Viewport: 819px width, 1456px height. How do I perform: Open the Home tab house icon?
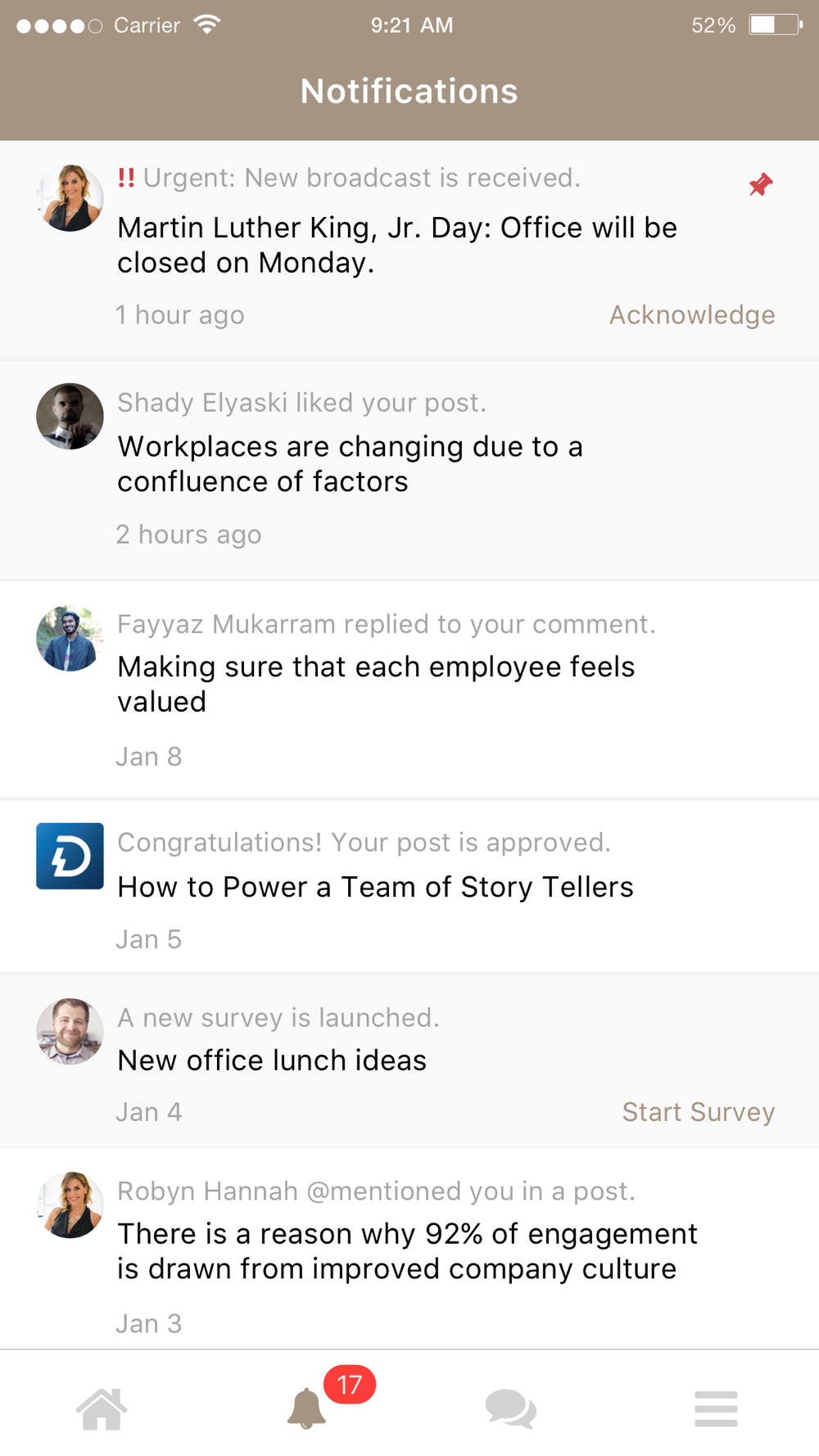102,1409
